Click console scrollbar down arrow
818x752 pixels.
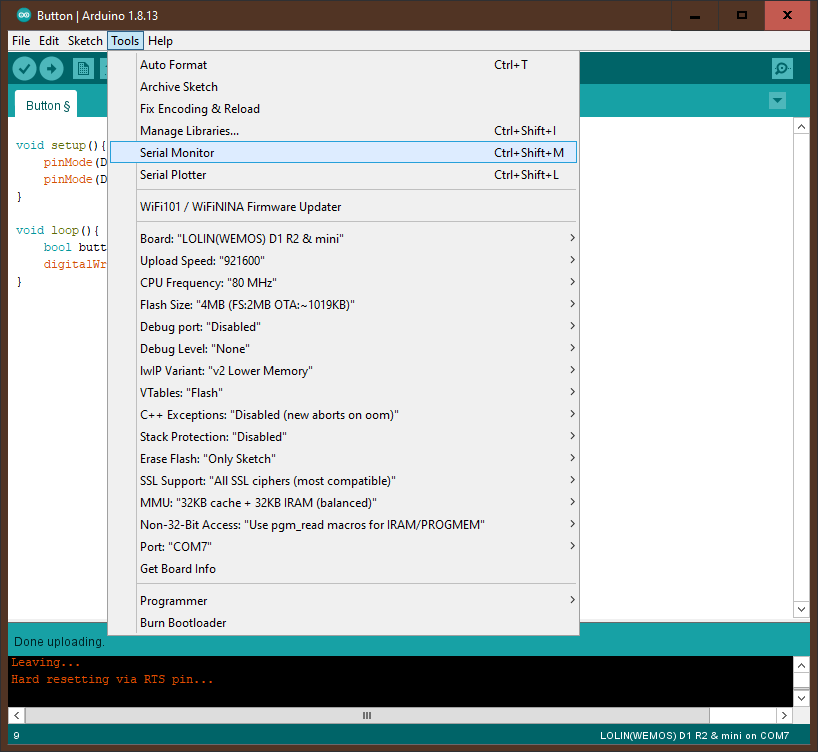[x=801, y=698]
